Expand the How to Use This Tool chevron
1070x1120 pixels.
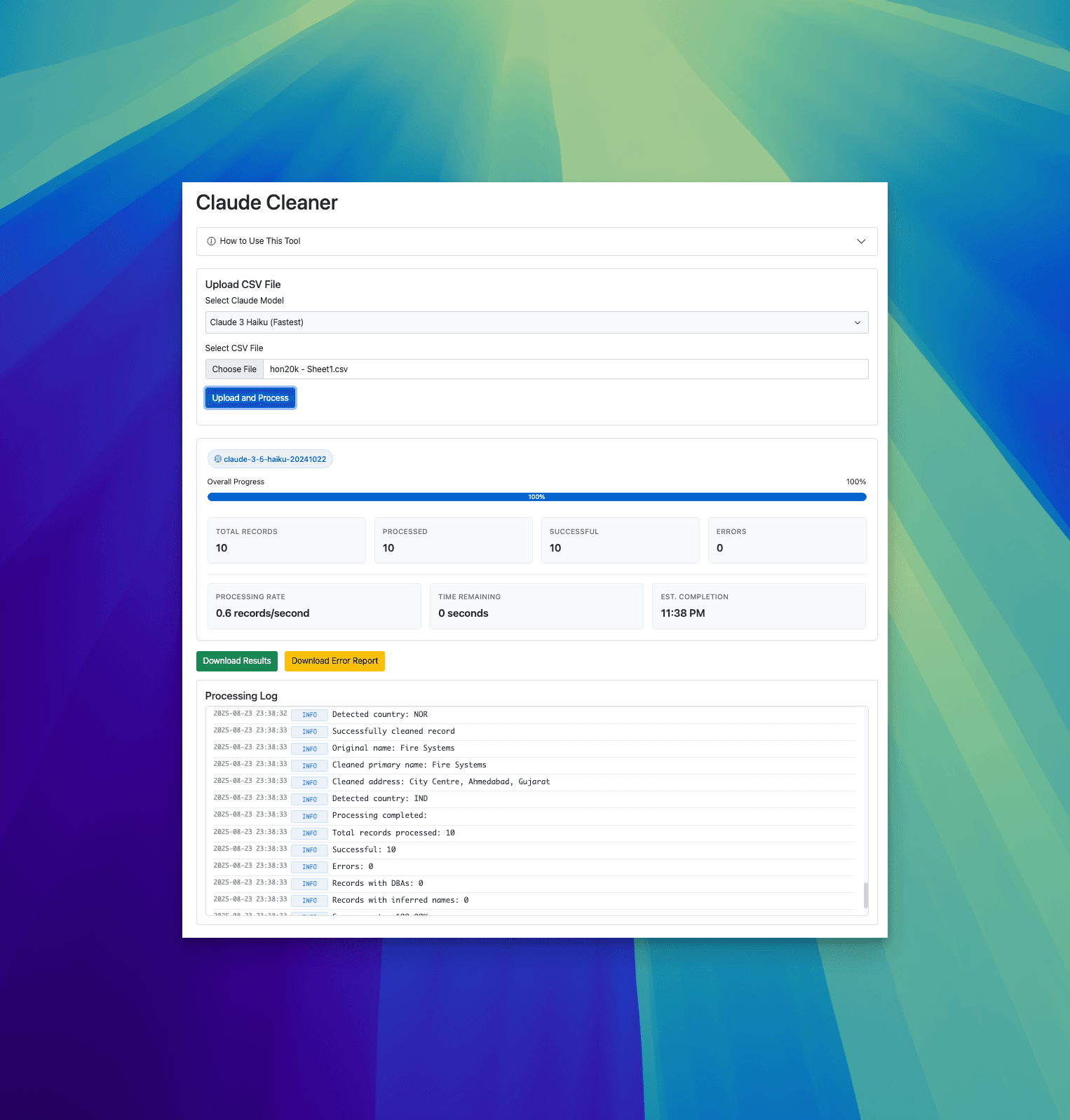[x=861, y=241]
